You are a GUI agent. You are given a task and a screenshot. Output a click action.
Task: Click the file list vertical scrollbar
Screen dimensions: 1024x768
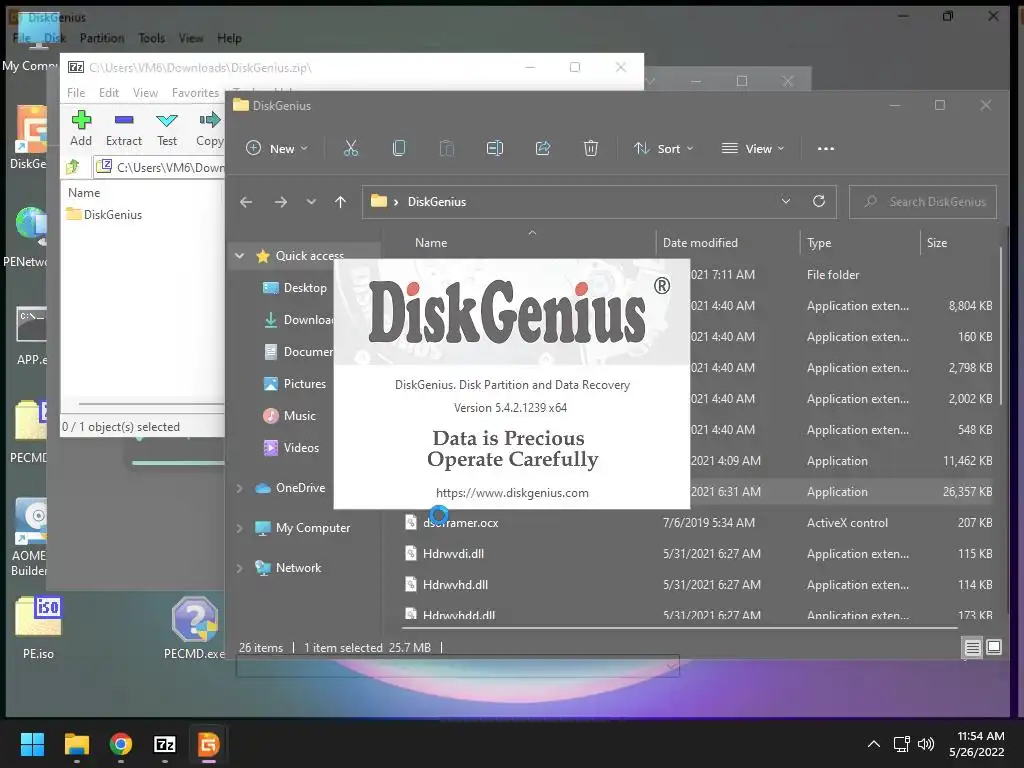[x=1000, y=327]
